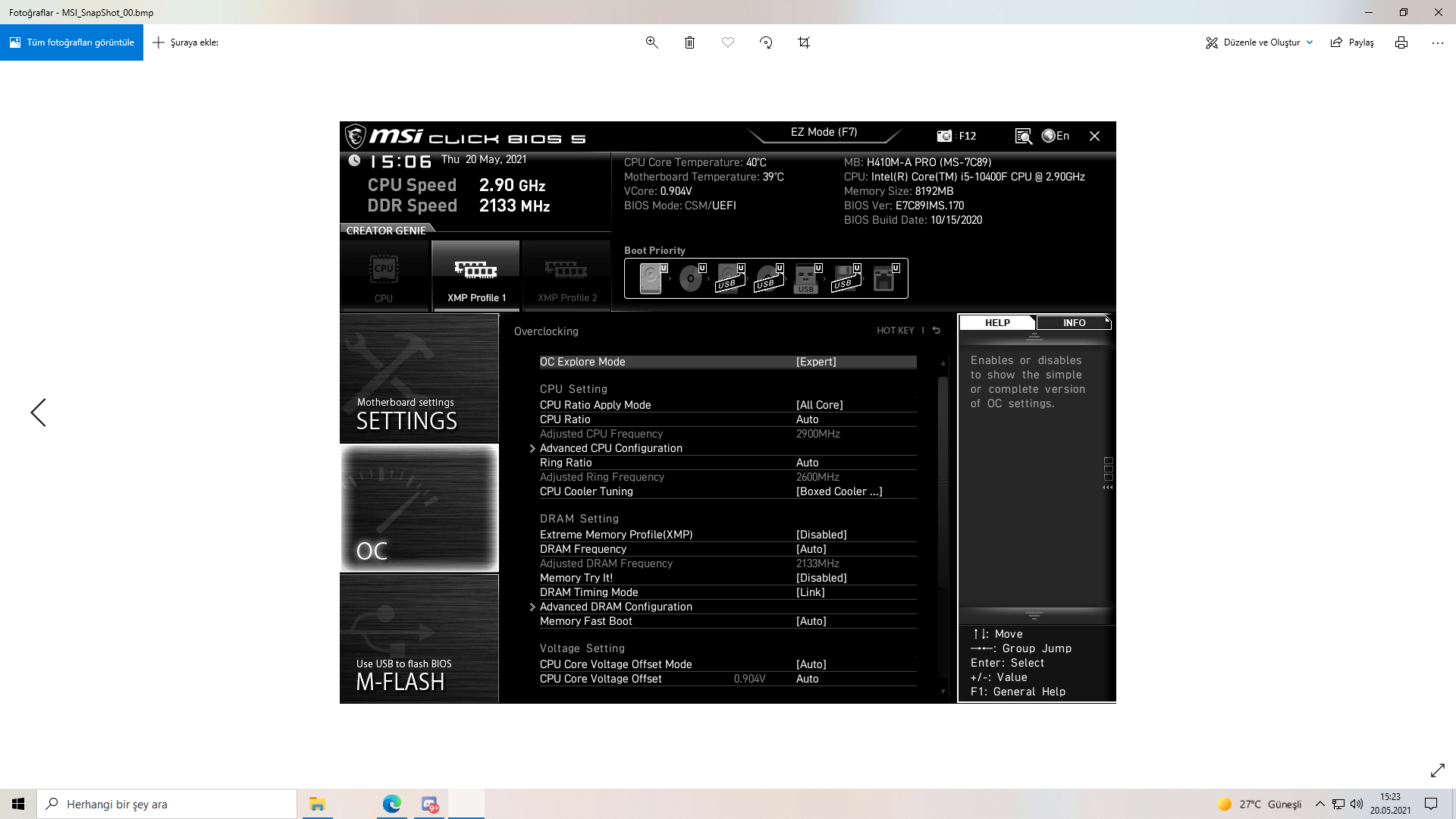Open CPU Core Voltage Offset Mode [Auto]
This screenshot has width=1456, height=819.
728,664
